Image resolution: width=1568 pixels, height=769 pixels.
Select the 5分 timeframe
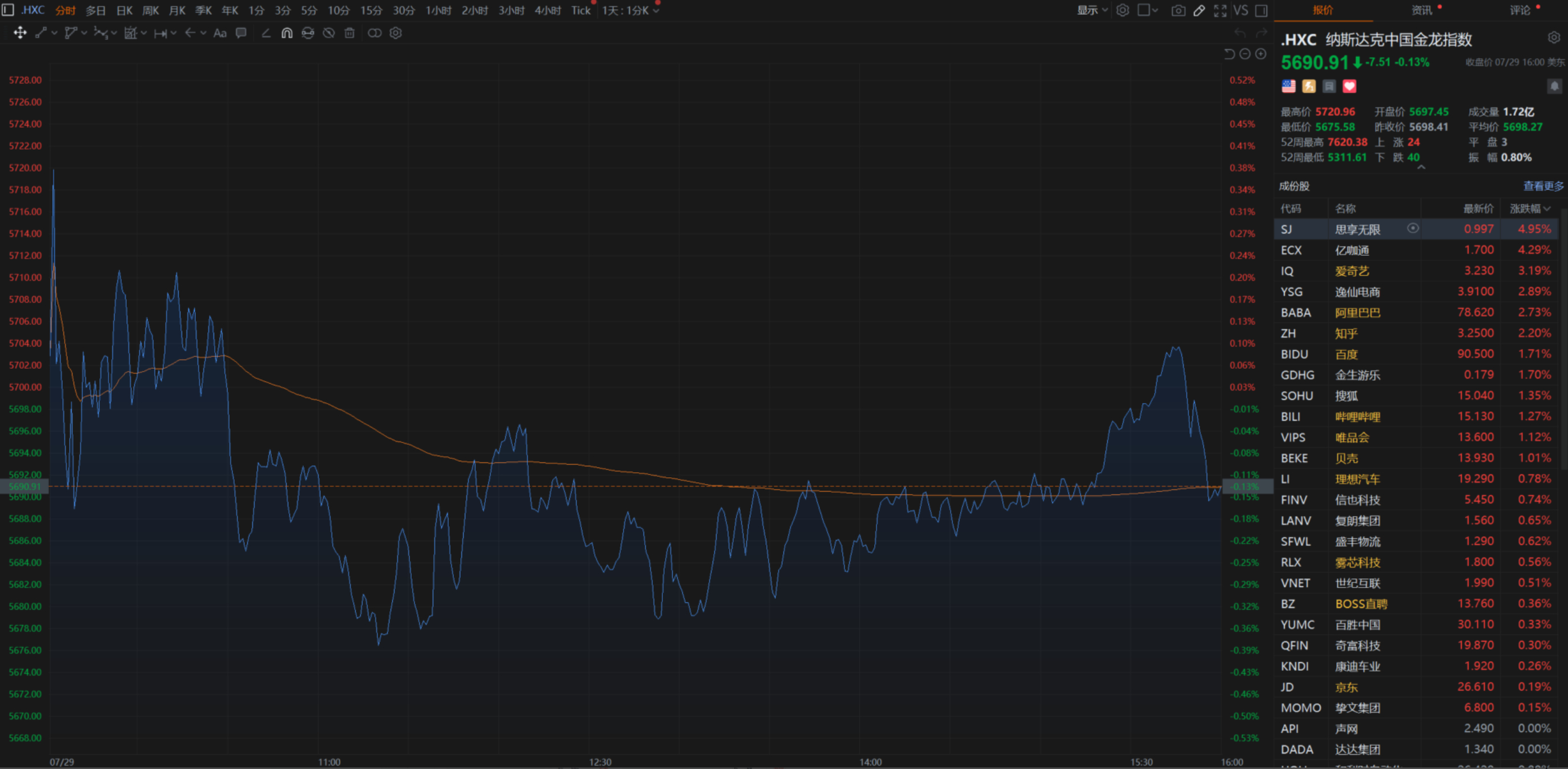pos(309,10)
